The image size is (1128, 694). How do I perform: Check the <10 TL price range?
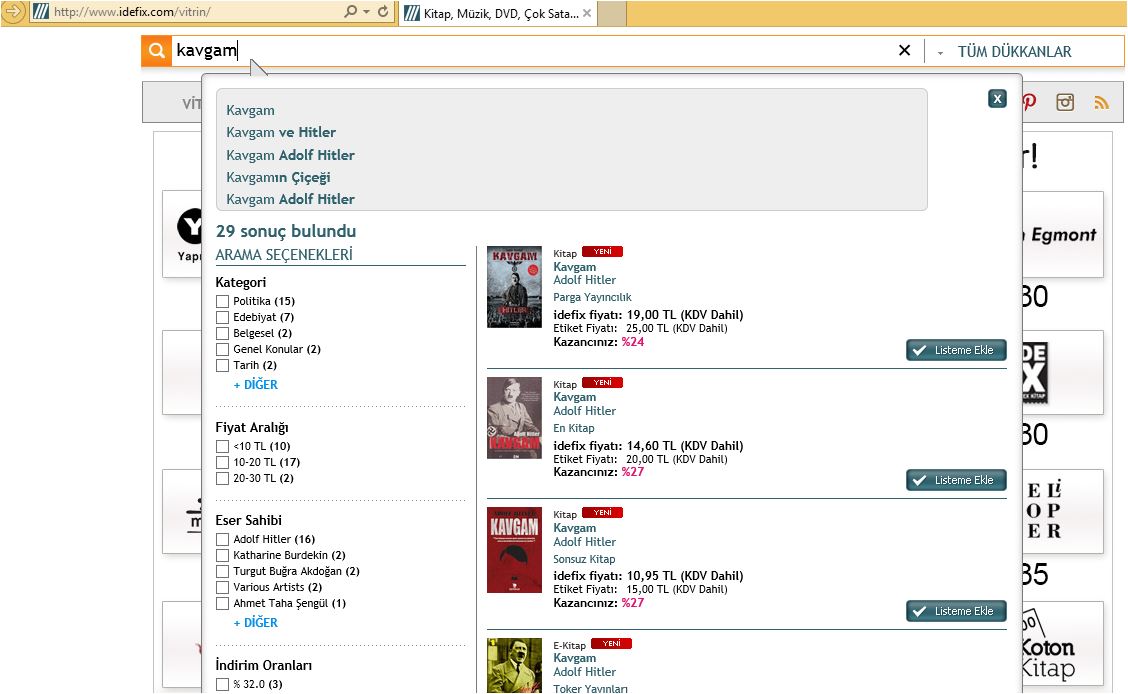coord(223,447)
